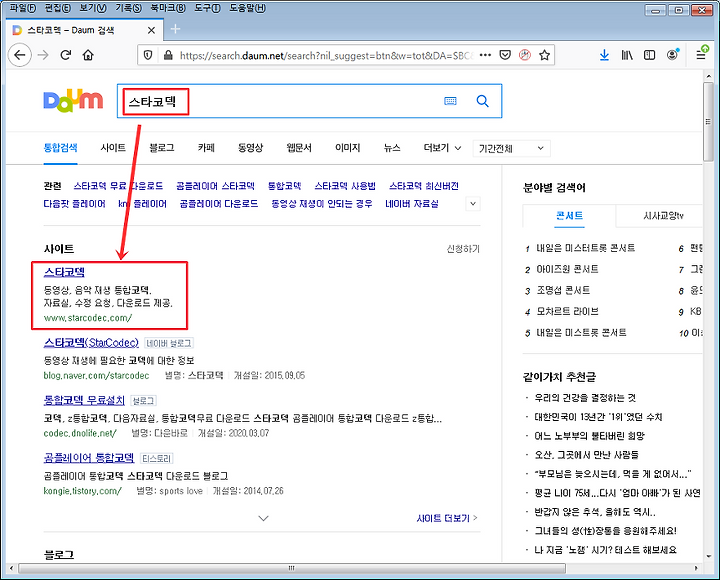This screenshot has height=580, width=720.
Task: Open the 도구(T) menu
Action: click(207, 8)
